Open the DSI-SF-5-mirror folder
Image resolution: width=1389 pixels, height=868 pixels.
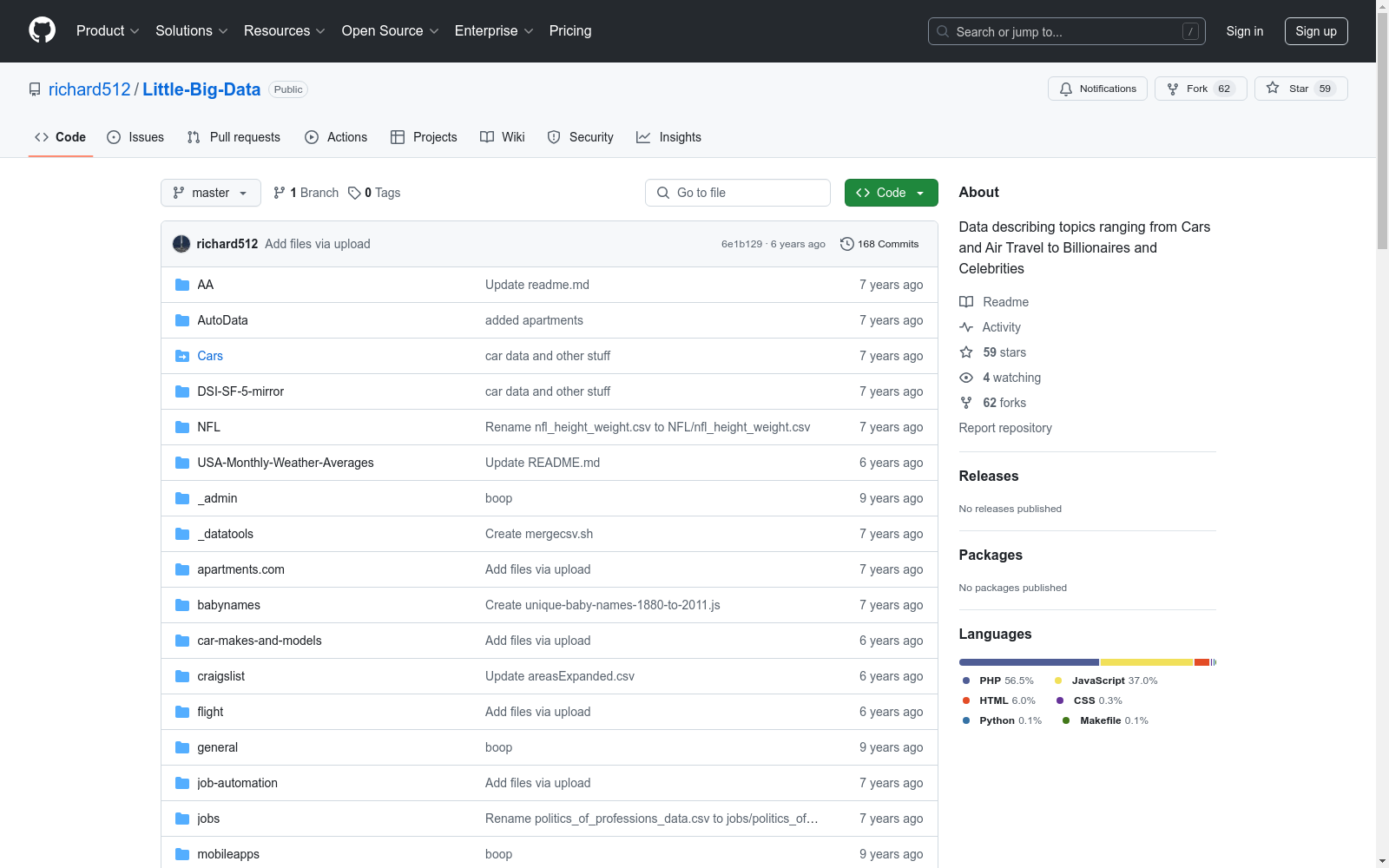coord(240,391)
